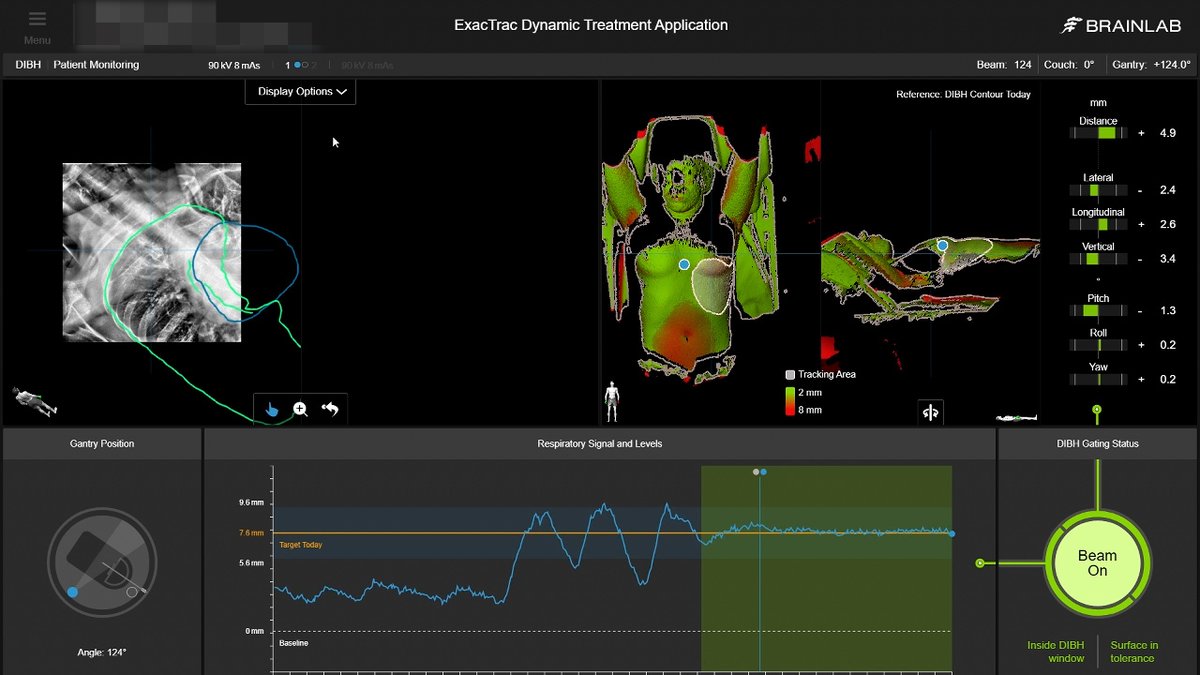Open the Patient Monitoring tab

pyautogui.click(x=96, y=65)
